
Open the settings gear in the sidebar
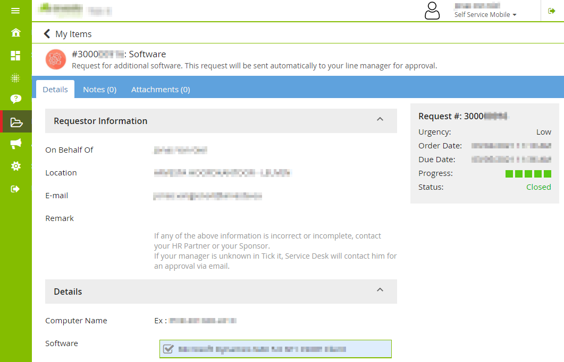click(x=15, y=166)
